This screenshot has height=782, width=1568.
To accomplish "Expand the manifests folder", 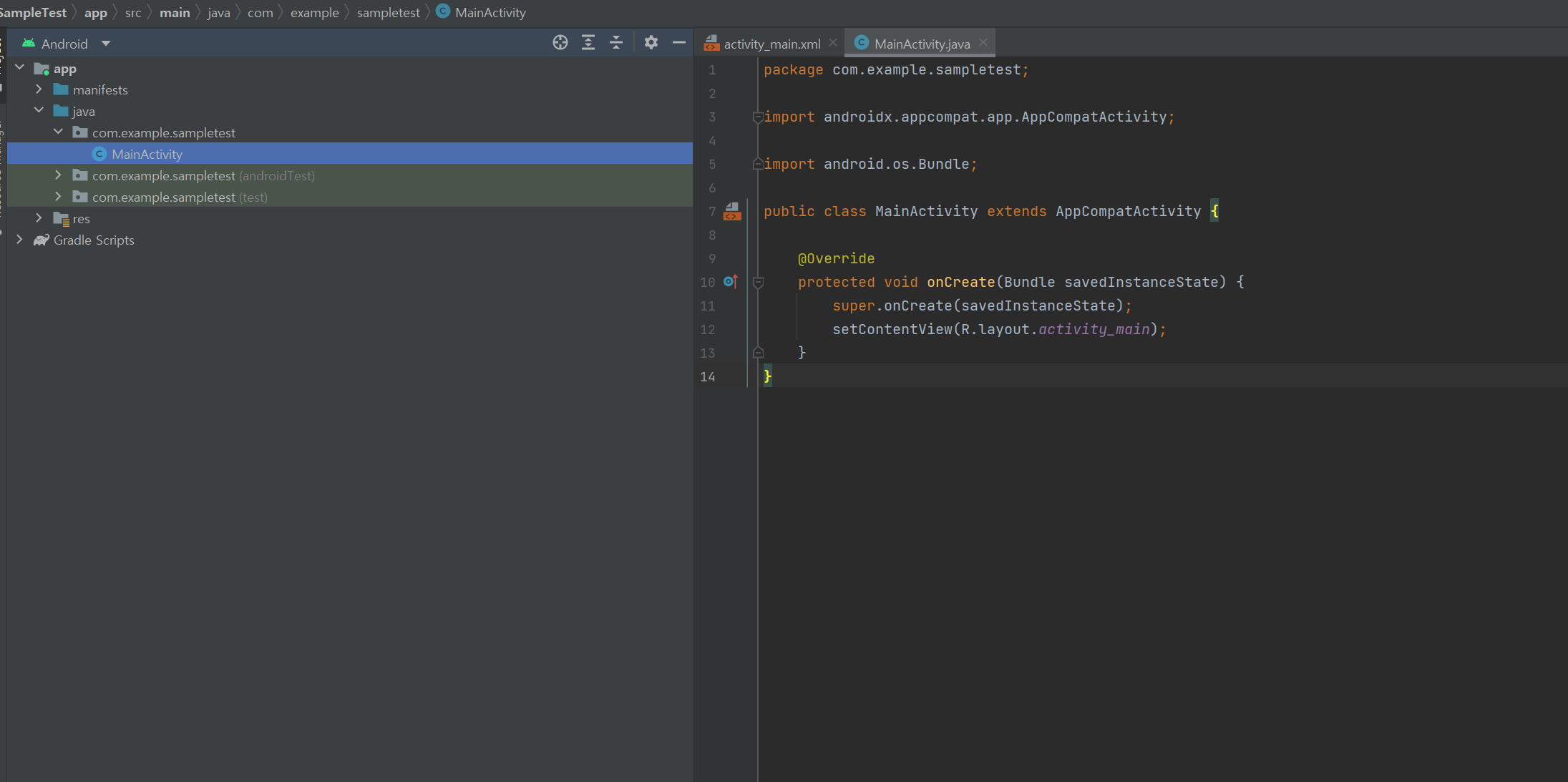I will 39,89.
